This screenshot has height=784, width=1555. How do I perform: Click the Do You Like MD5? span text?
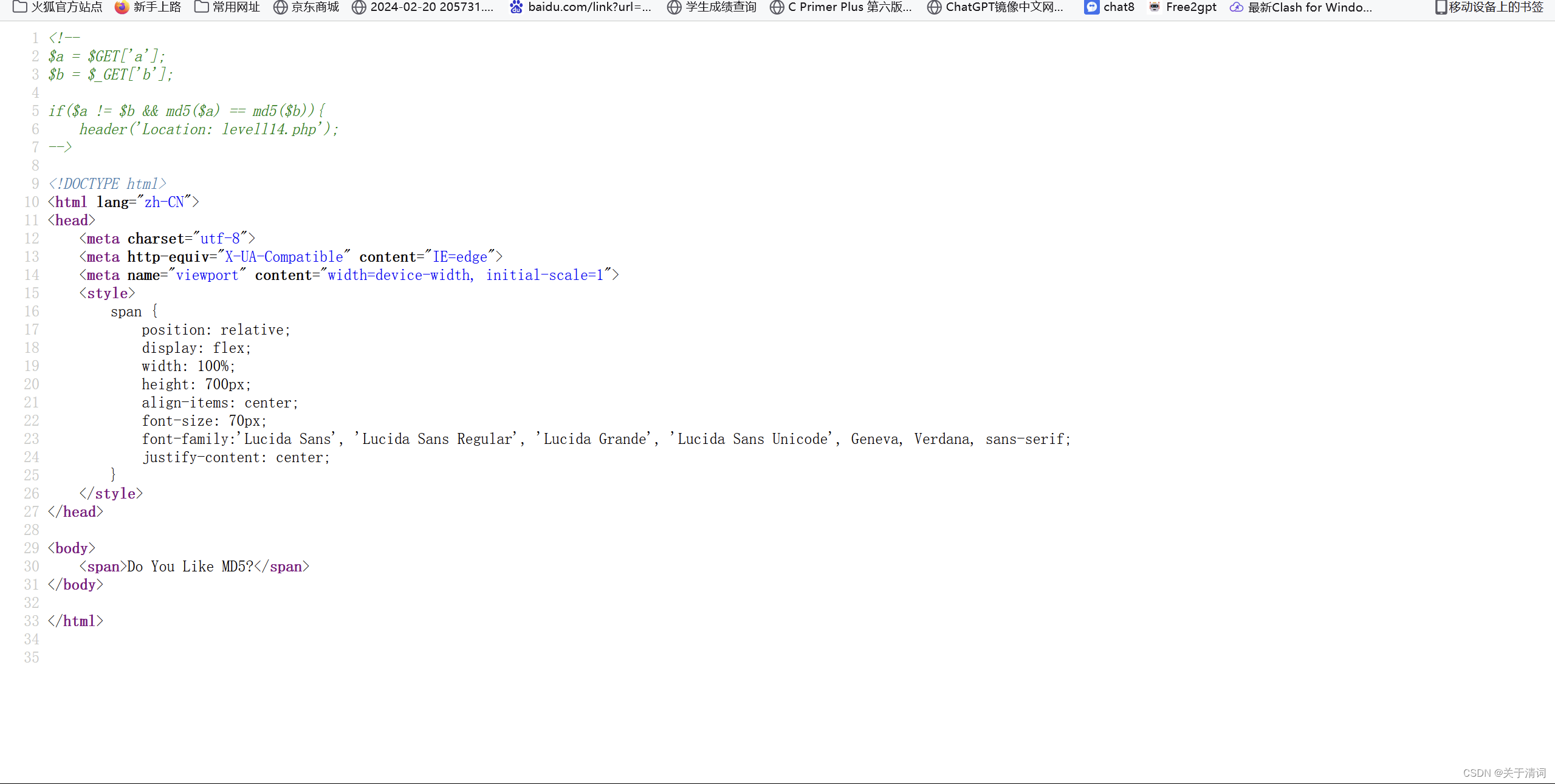point(190,567)
